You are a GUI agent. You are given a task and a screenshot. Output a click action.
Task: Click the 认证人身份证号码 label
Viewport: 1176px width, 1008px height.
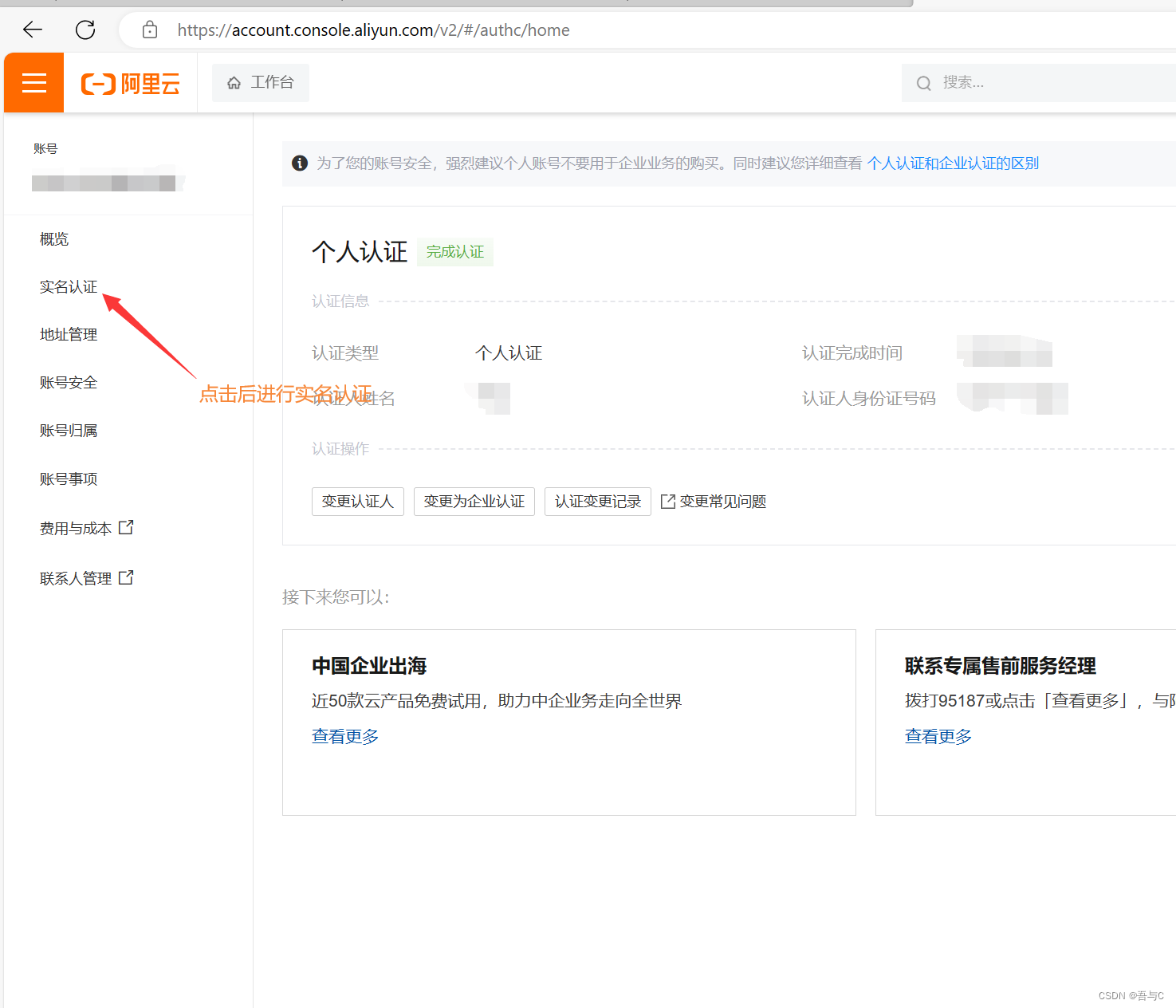tap(869, 399)
